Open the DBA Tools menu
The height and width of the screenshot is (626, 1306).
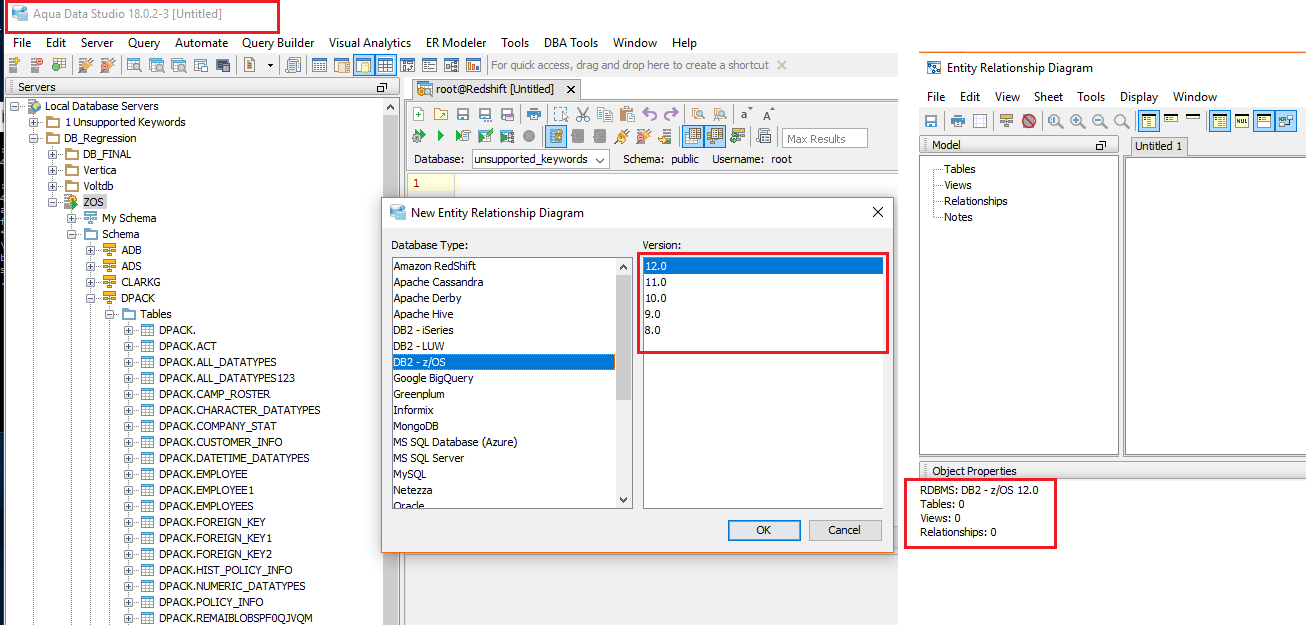(x=571, y=43)
